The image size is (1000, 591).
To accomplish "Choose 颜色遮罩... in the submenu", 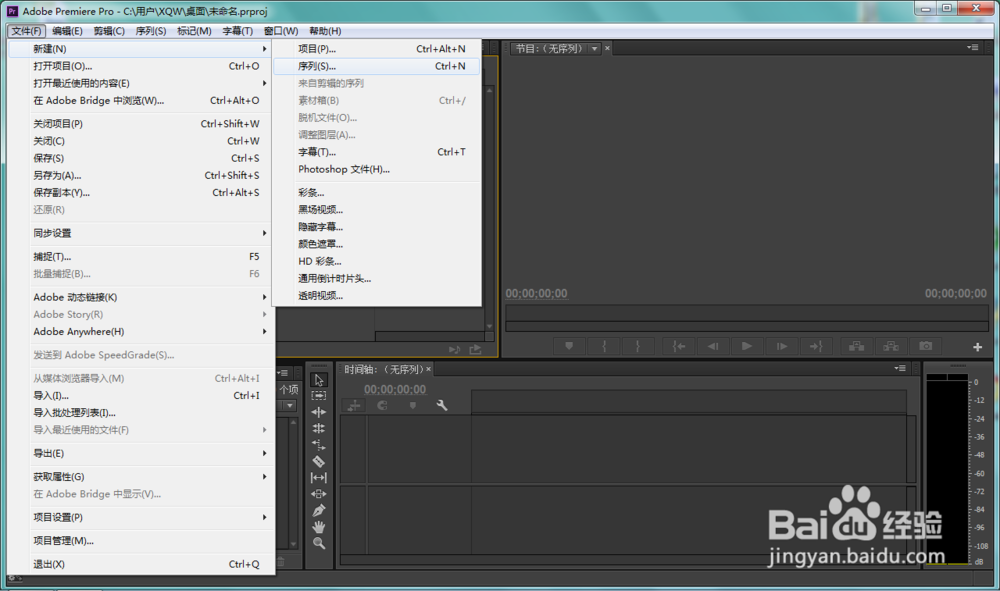I will click(376, 244).
